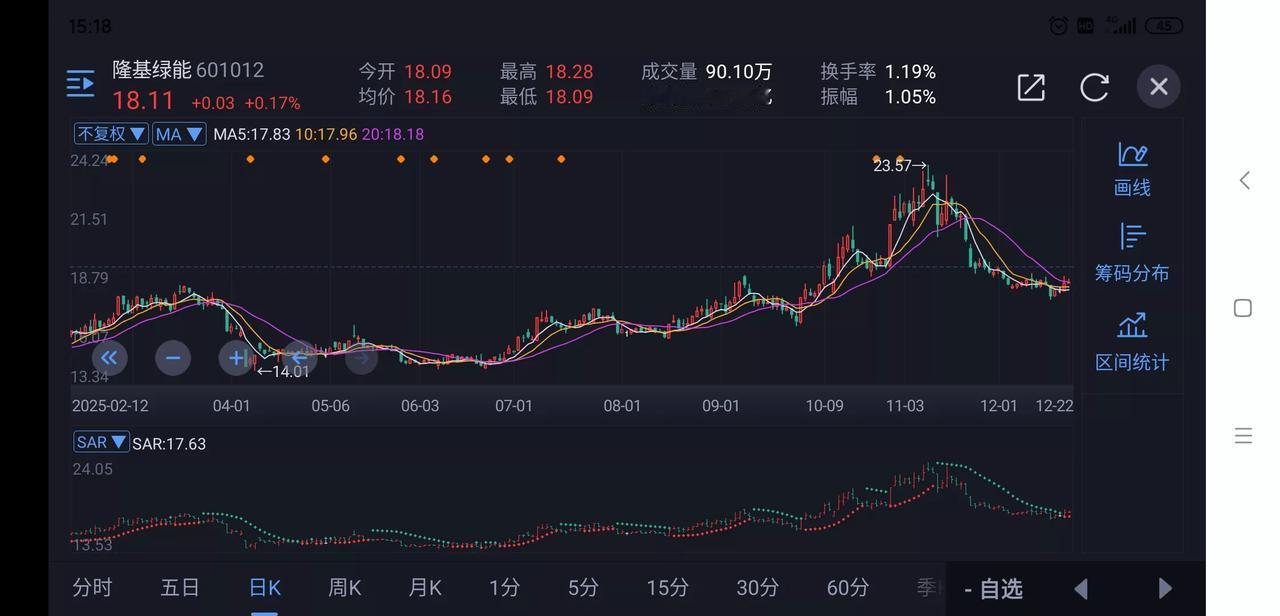Select the 15分 period tab
The width and height of the screenshot is (1280, 616).
(x=667, y=588)
